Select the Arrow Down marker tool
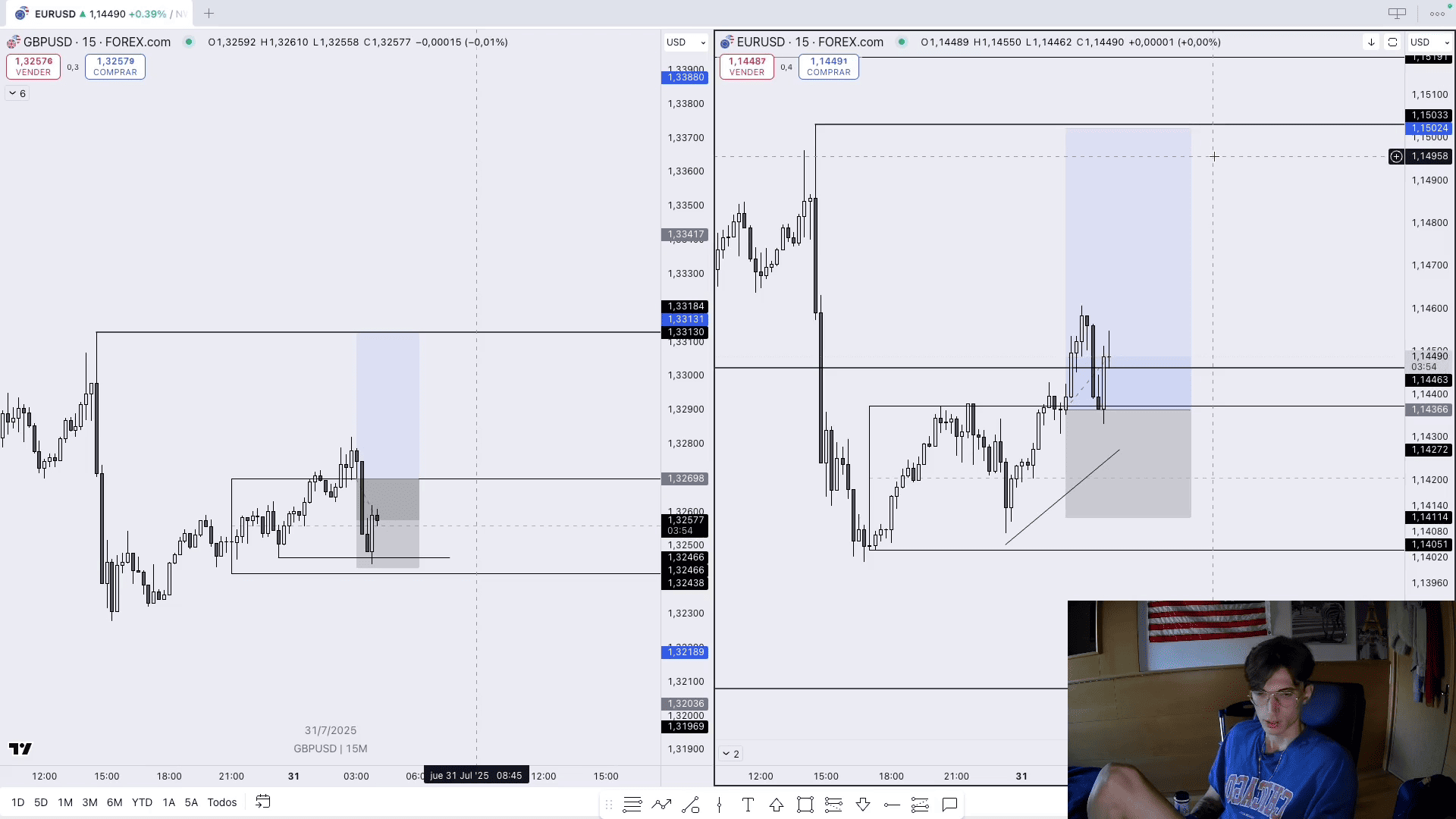 coord(862,805)
